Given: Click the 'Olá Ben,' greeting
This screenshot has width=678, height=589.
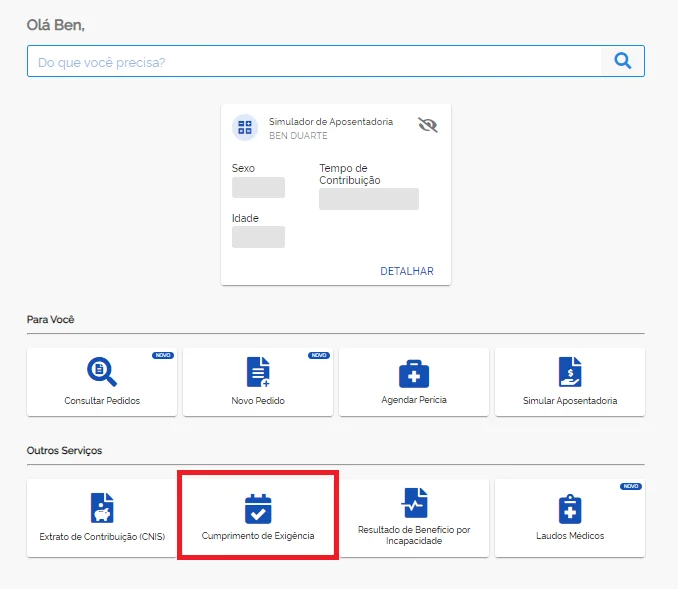Looking at the screenshot, I should coord(56,25).
